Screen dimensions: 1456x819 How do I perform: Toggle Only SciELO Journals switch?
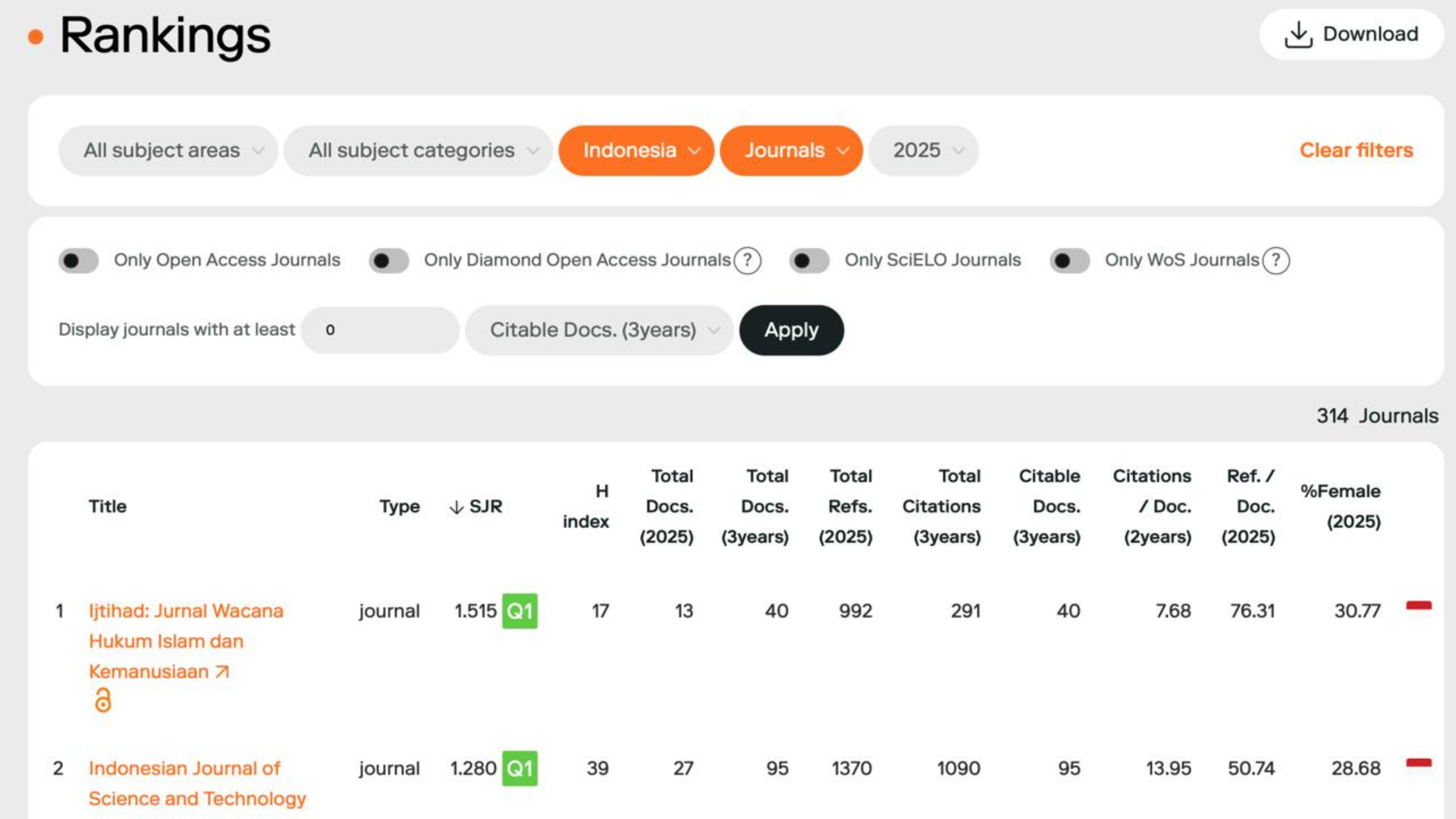pyautogui.click(x=809, y=261)
